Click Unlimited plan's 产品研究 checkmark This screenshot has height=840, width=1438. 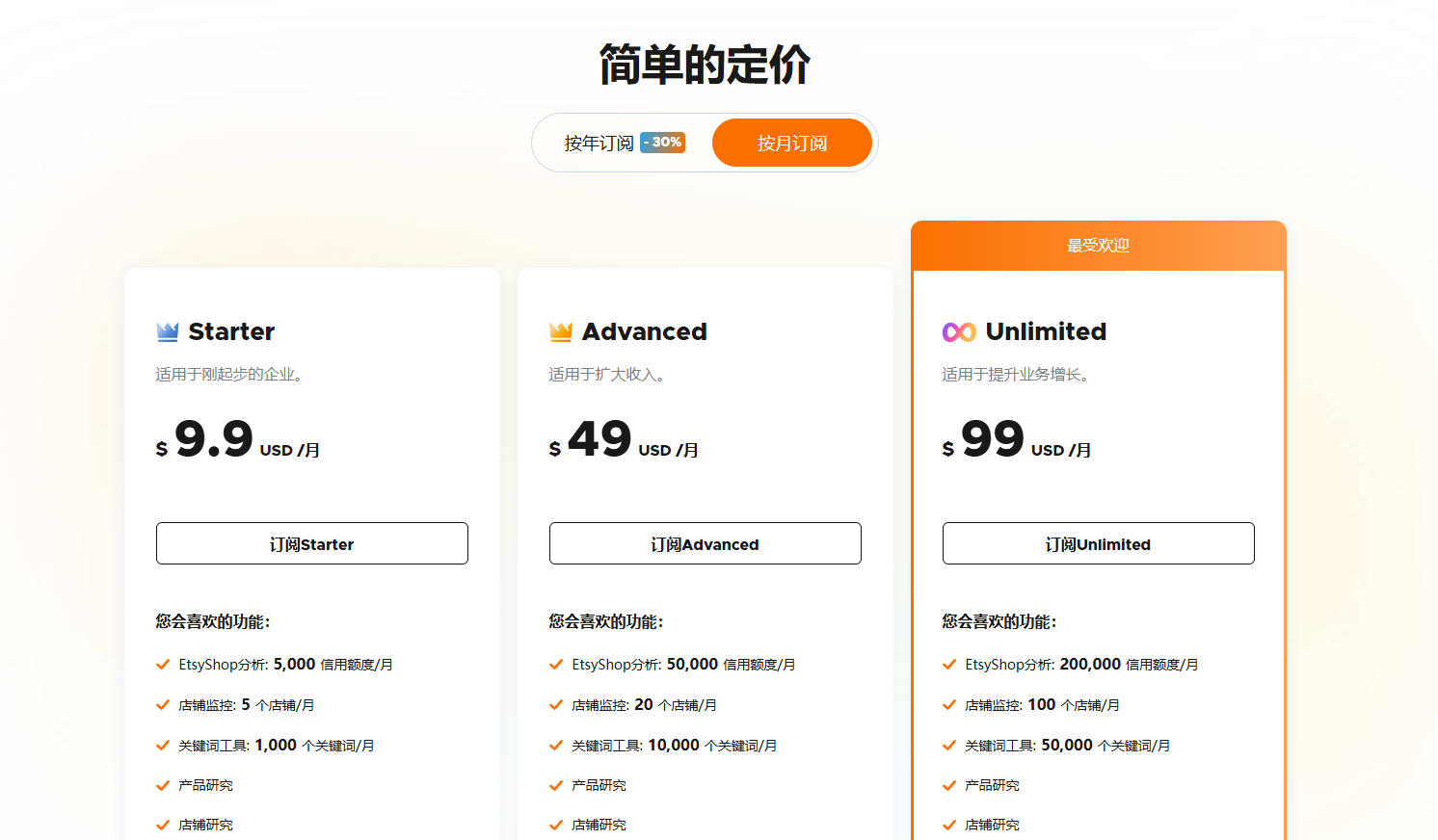coord(949,786)
